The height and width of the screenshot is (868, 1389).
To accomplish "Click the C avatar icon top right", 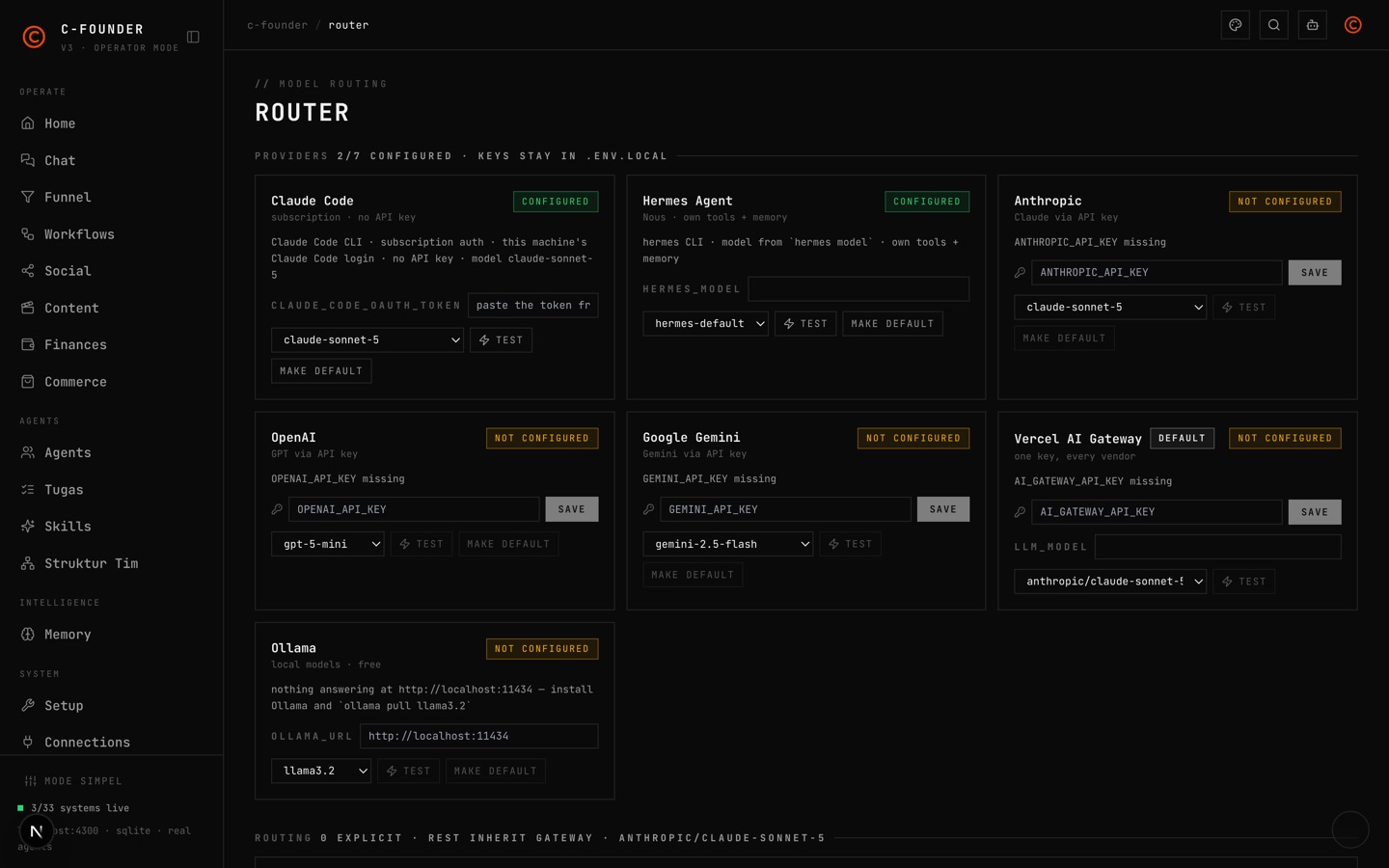I will (x=1353, y=25).
